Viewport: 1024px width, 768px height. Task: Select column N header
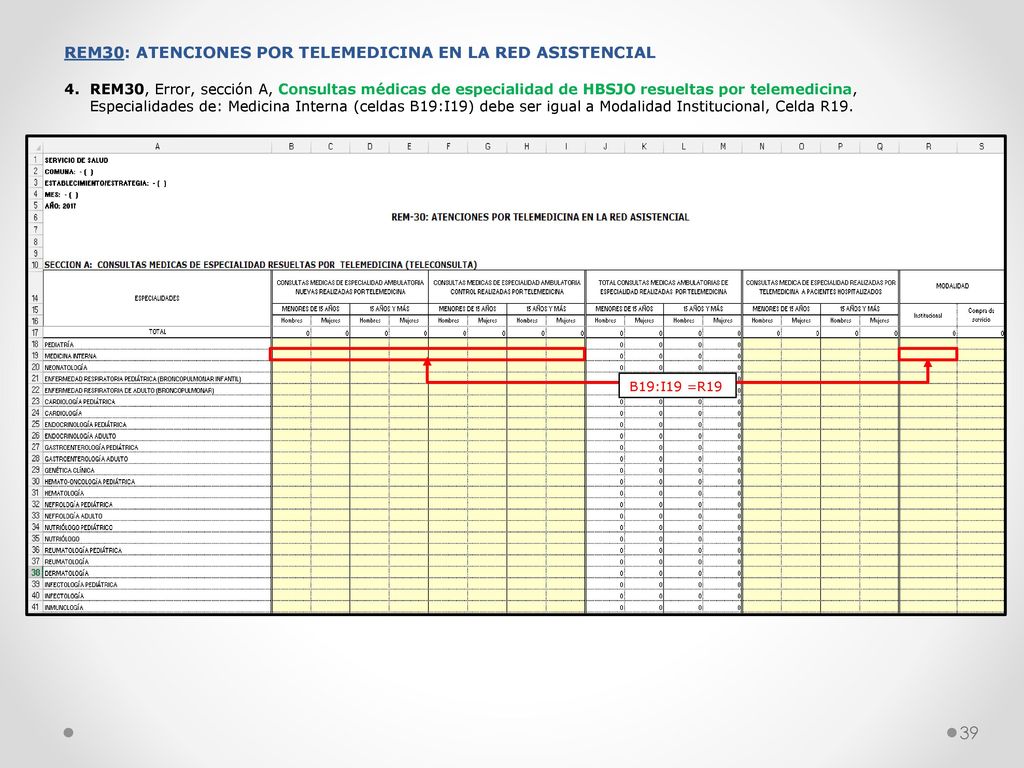point(761,147)
